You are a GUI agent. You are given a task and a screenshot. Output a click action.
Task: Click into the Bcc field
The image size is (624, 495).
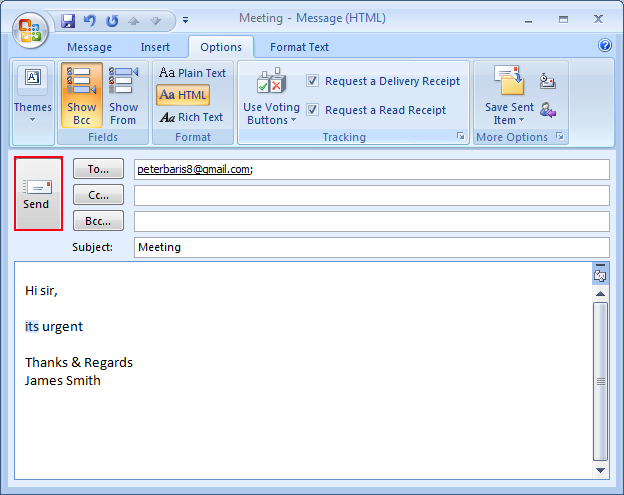coord(372,221)
